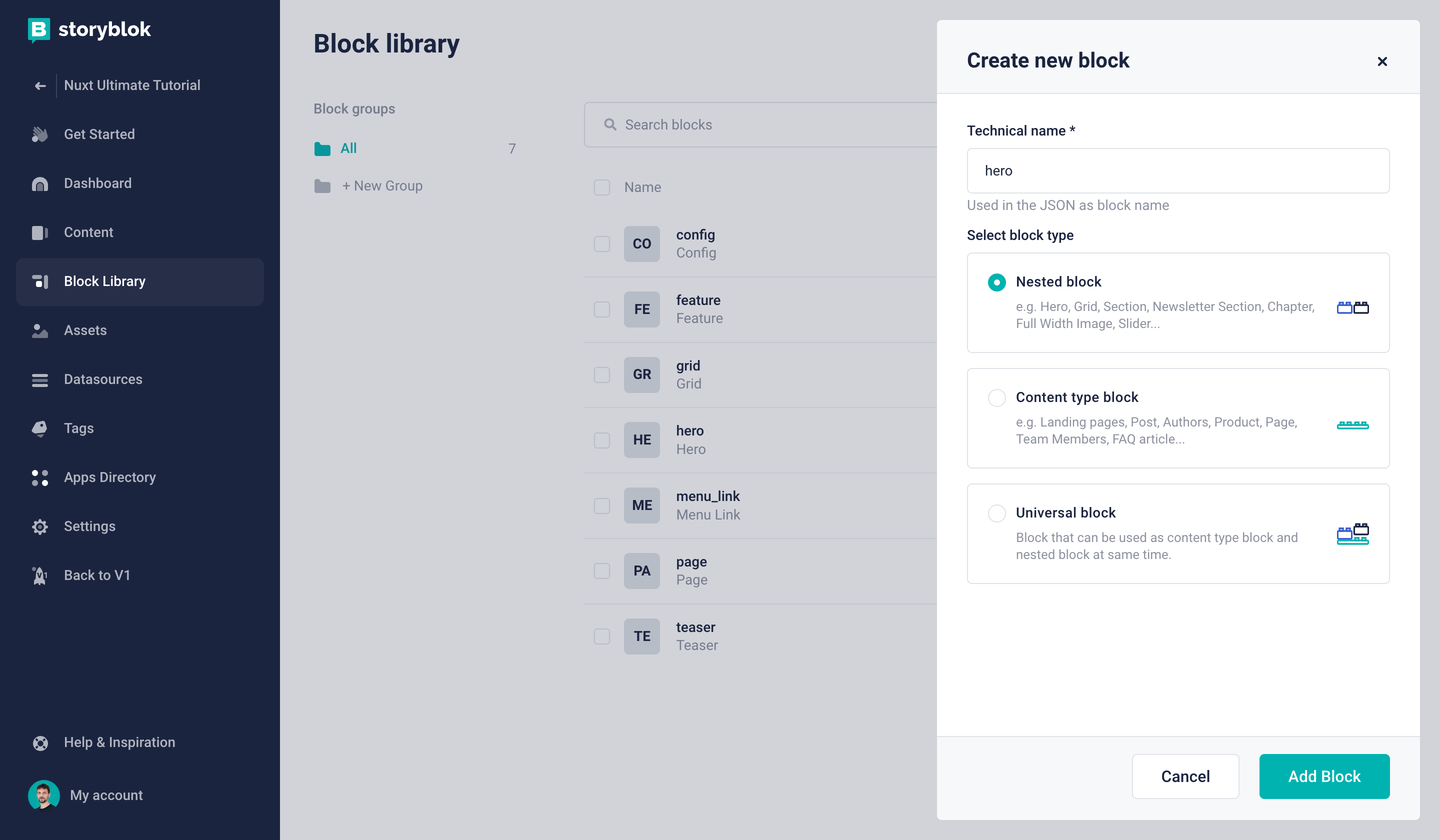
Task: Click the TE badge of teaser block
Action: [x=641, y=636]
